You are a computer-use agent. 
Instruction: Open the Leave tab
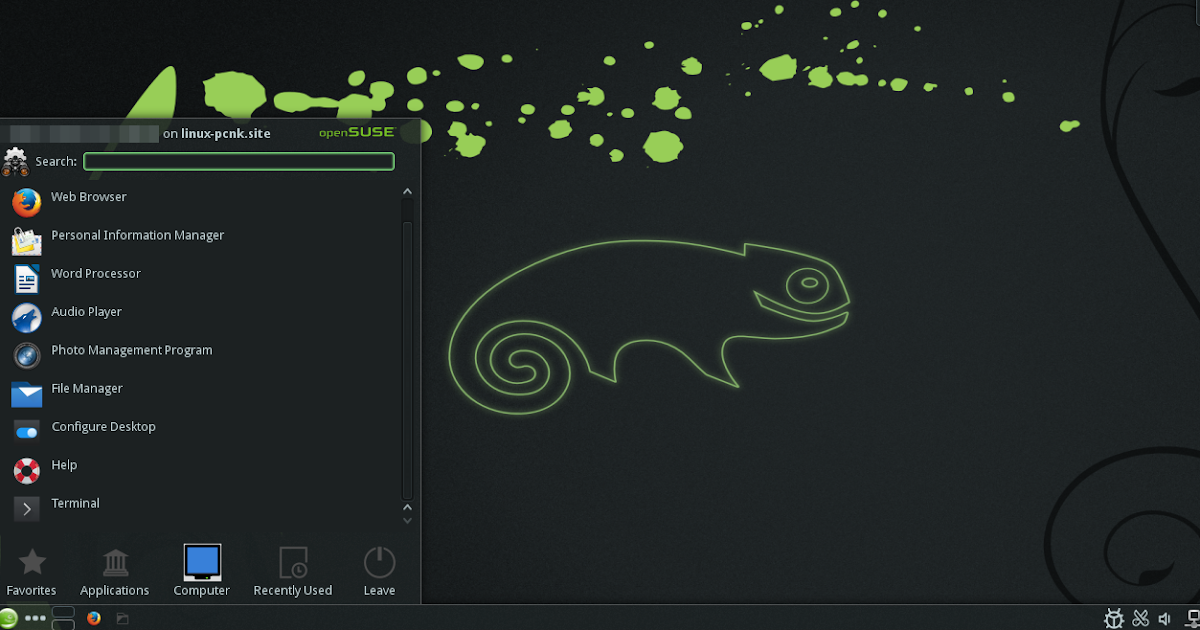click(379, 572)
